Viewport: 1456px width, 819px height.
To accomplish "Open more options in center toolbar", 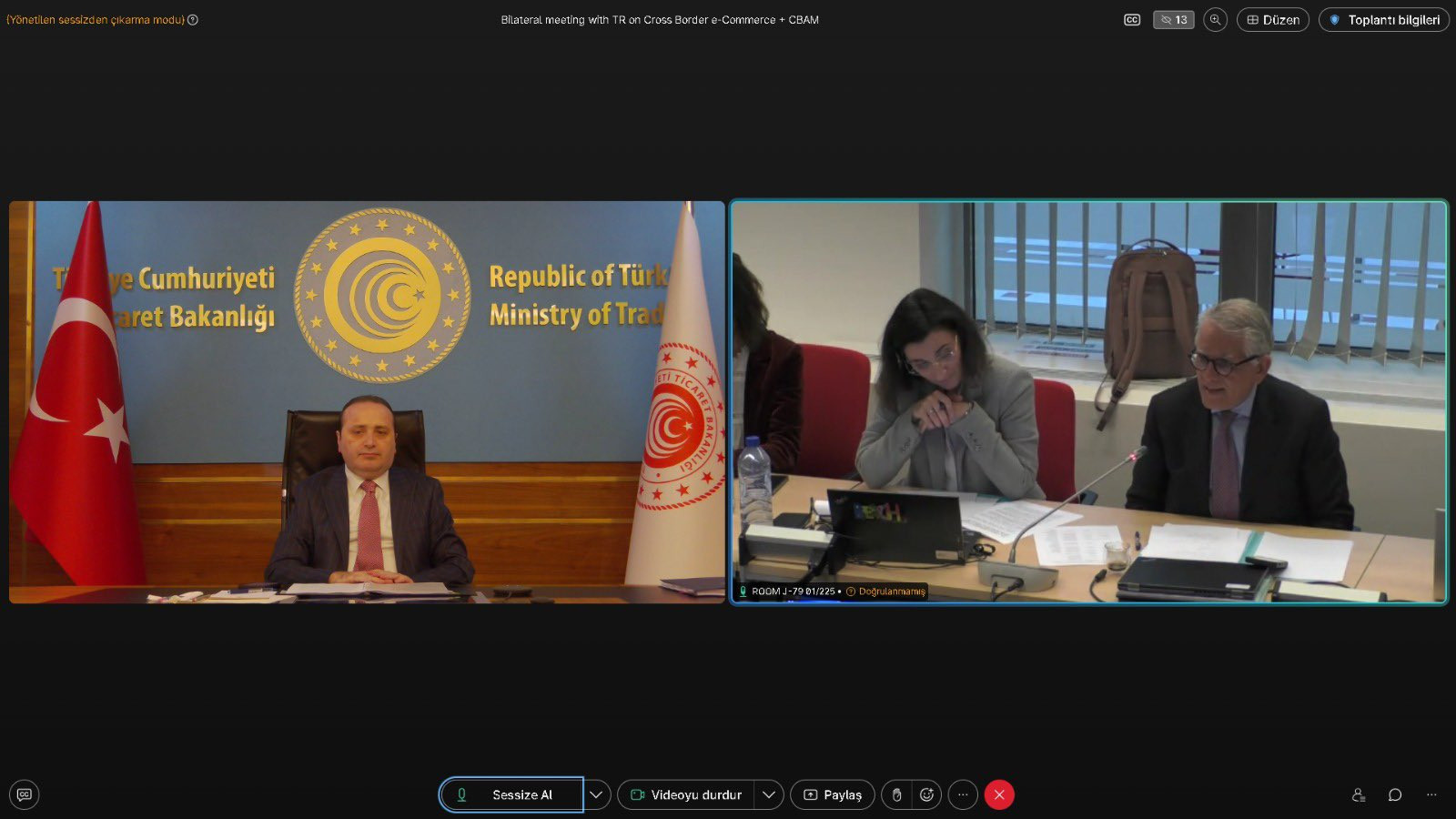I will pos(963,794).
